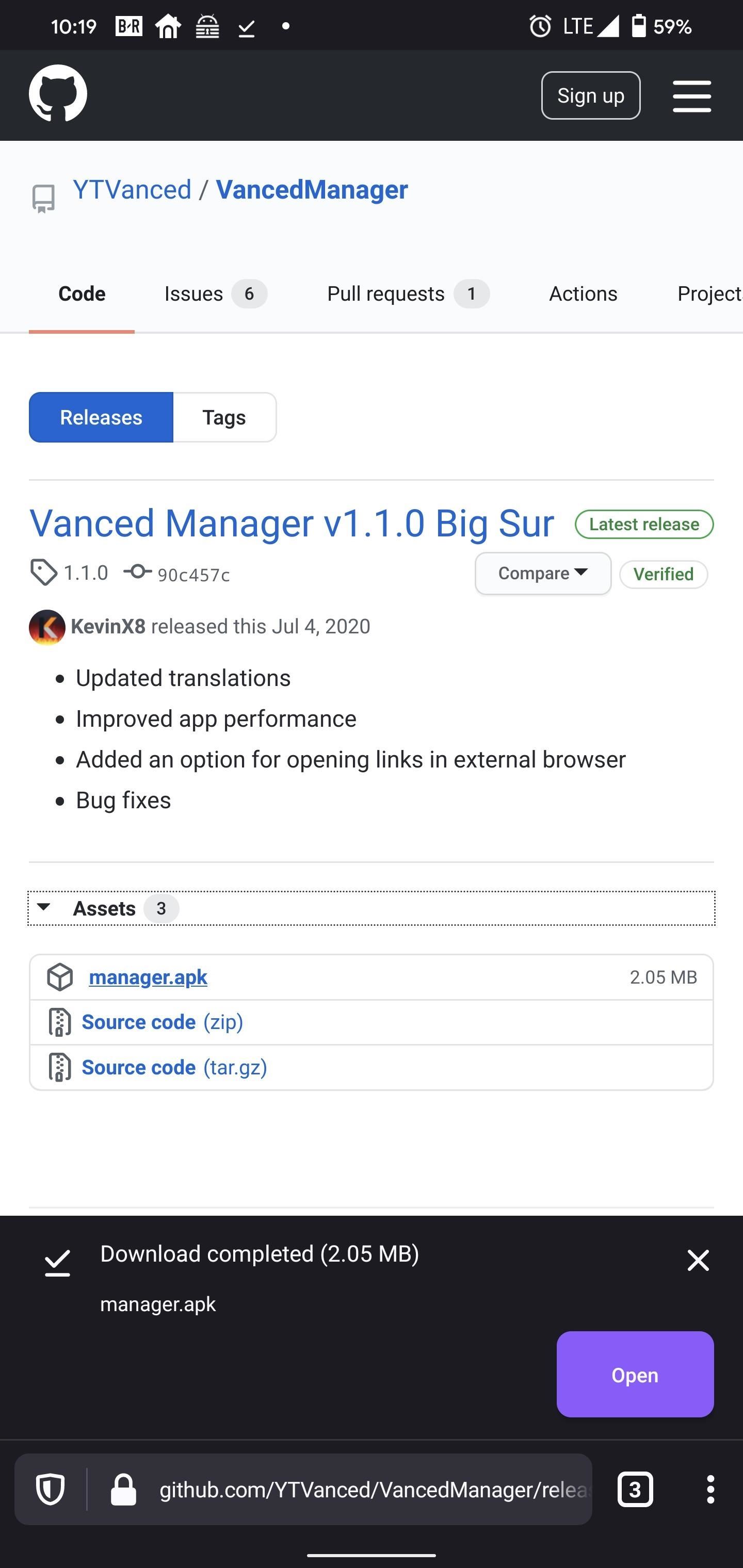The width and height of the screenshot is (743, 1568).
Task: Click 'Bug fixes' bullet text
Action: 124,801
